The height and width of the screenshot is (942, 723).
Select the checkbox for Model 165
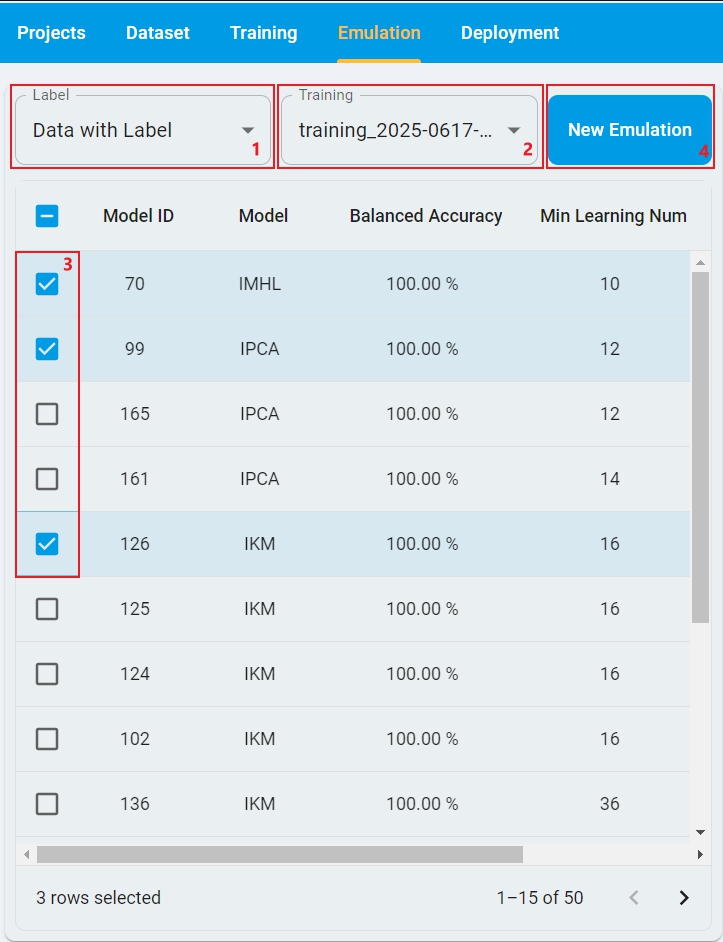pyautogui.click(x=47, y=414)
